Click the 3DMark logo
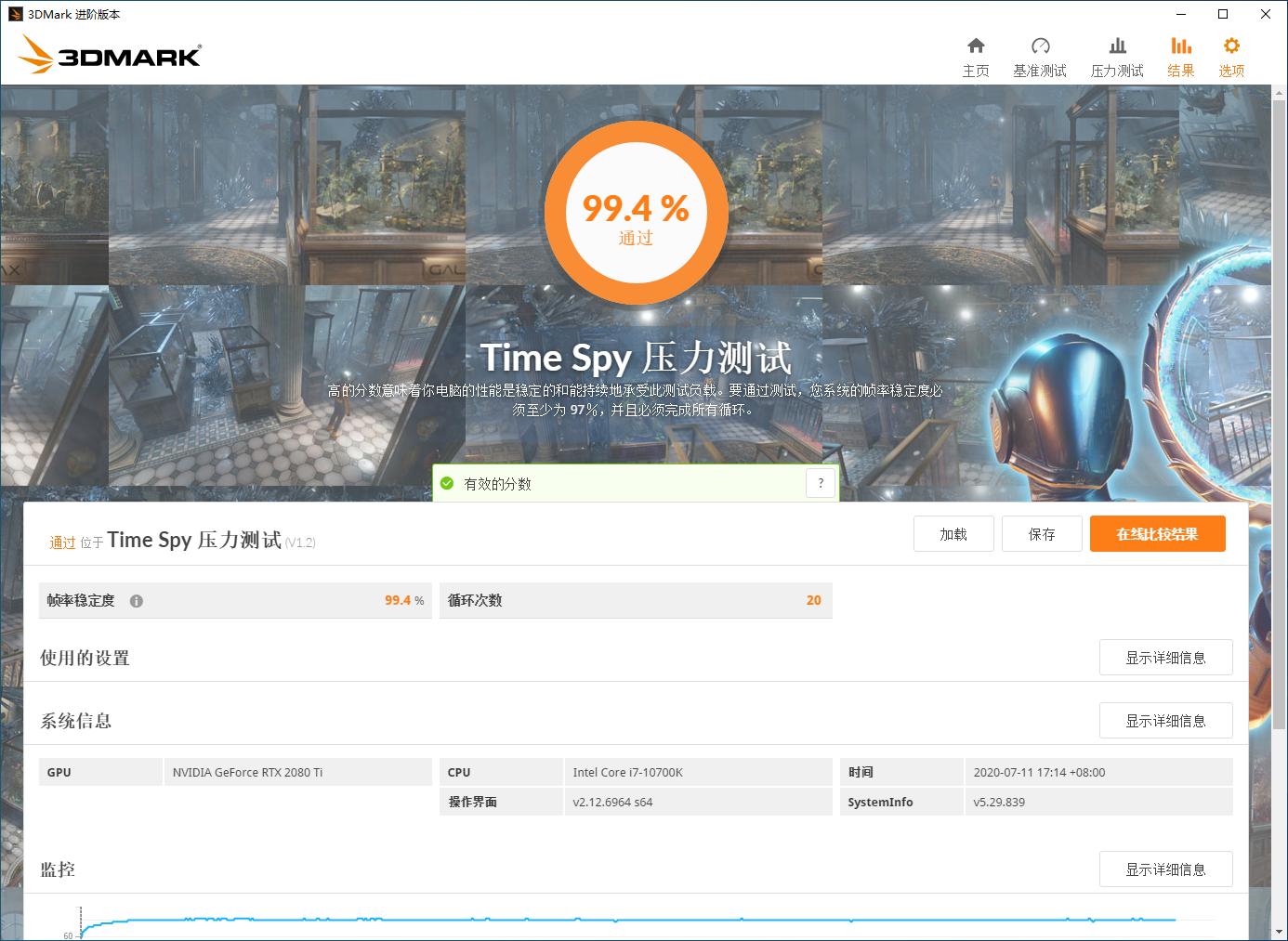Screen dimensions: 1288x941 click(110, 56)
